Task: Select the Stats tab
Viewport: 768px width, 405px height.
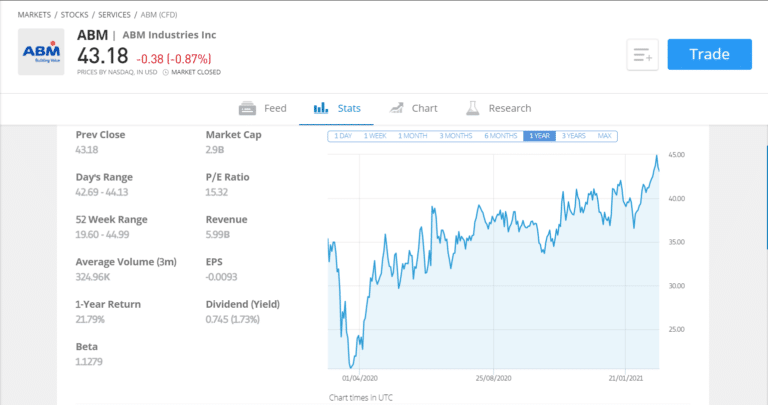Action: tap(336, 108)
